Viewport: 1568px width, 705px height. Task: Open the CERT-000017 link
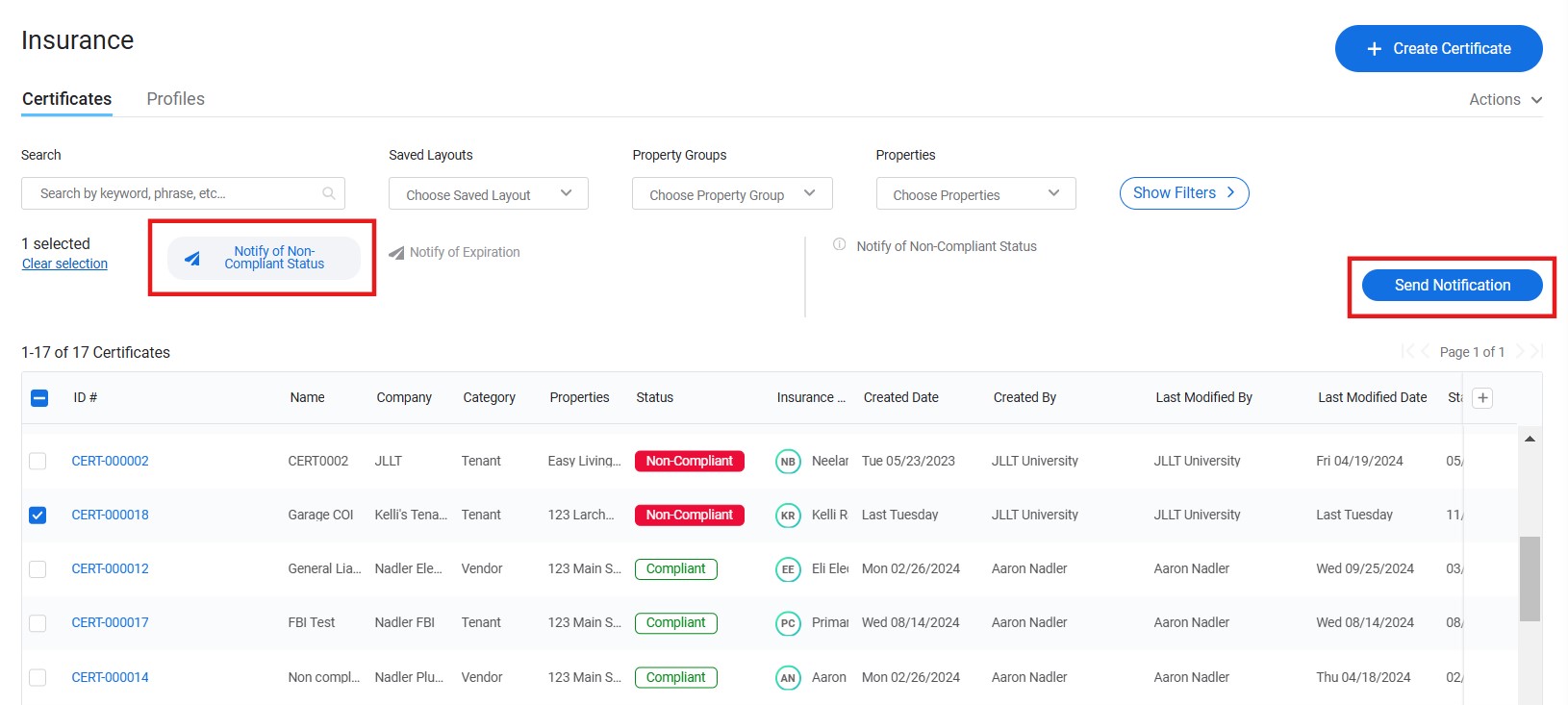click(110, 623)
